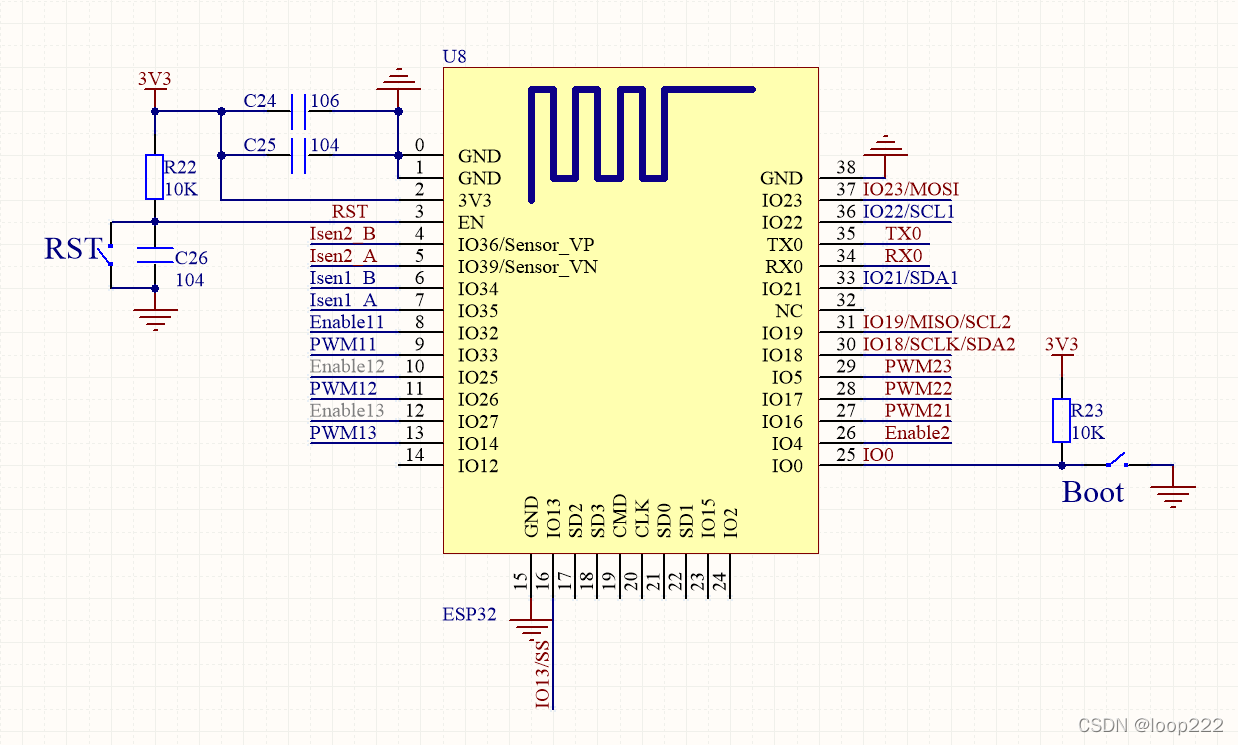Click the IO14 pin name
The width and height of the screenshot is (1238, 745).
tap(478, 443)
